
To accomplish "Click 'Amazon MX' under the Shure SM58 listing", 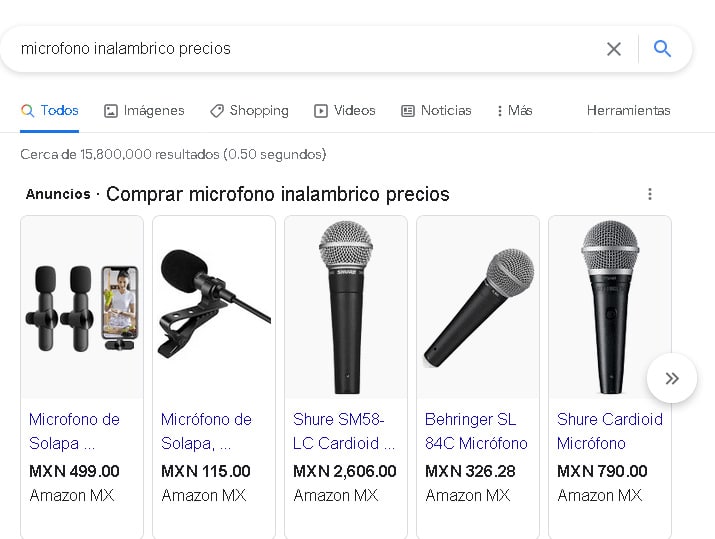I will pyautogui.click(x=336, y=495).
